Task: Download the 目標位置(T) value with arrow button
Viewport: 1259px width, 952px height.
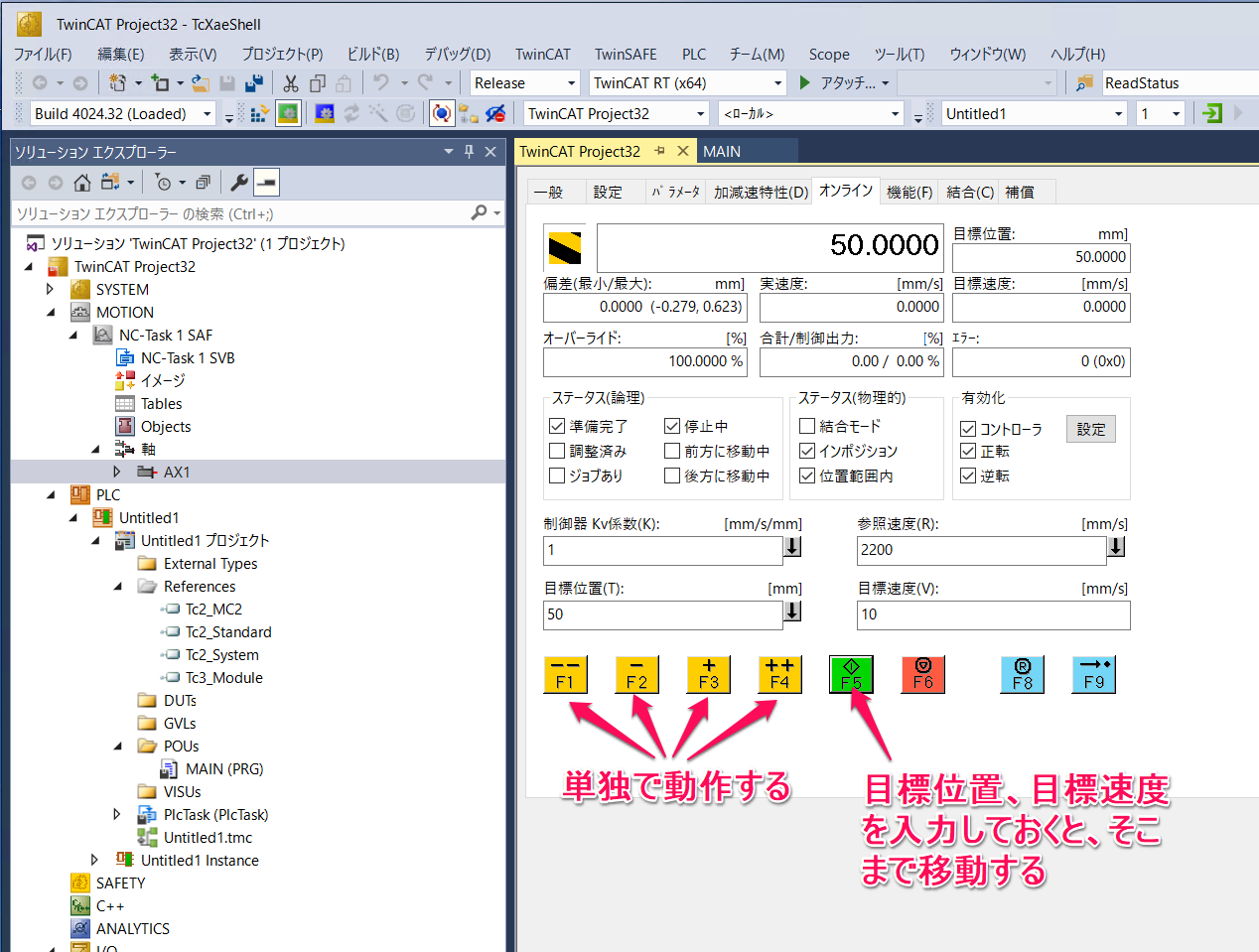Action: pos(792,611)
